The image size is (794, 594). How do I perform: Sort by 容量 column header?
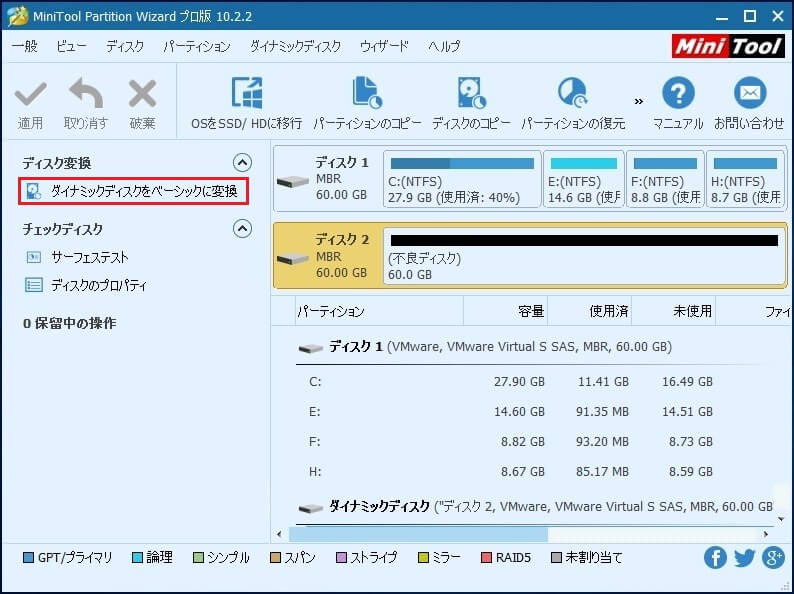(x=505, y=311)
